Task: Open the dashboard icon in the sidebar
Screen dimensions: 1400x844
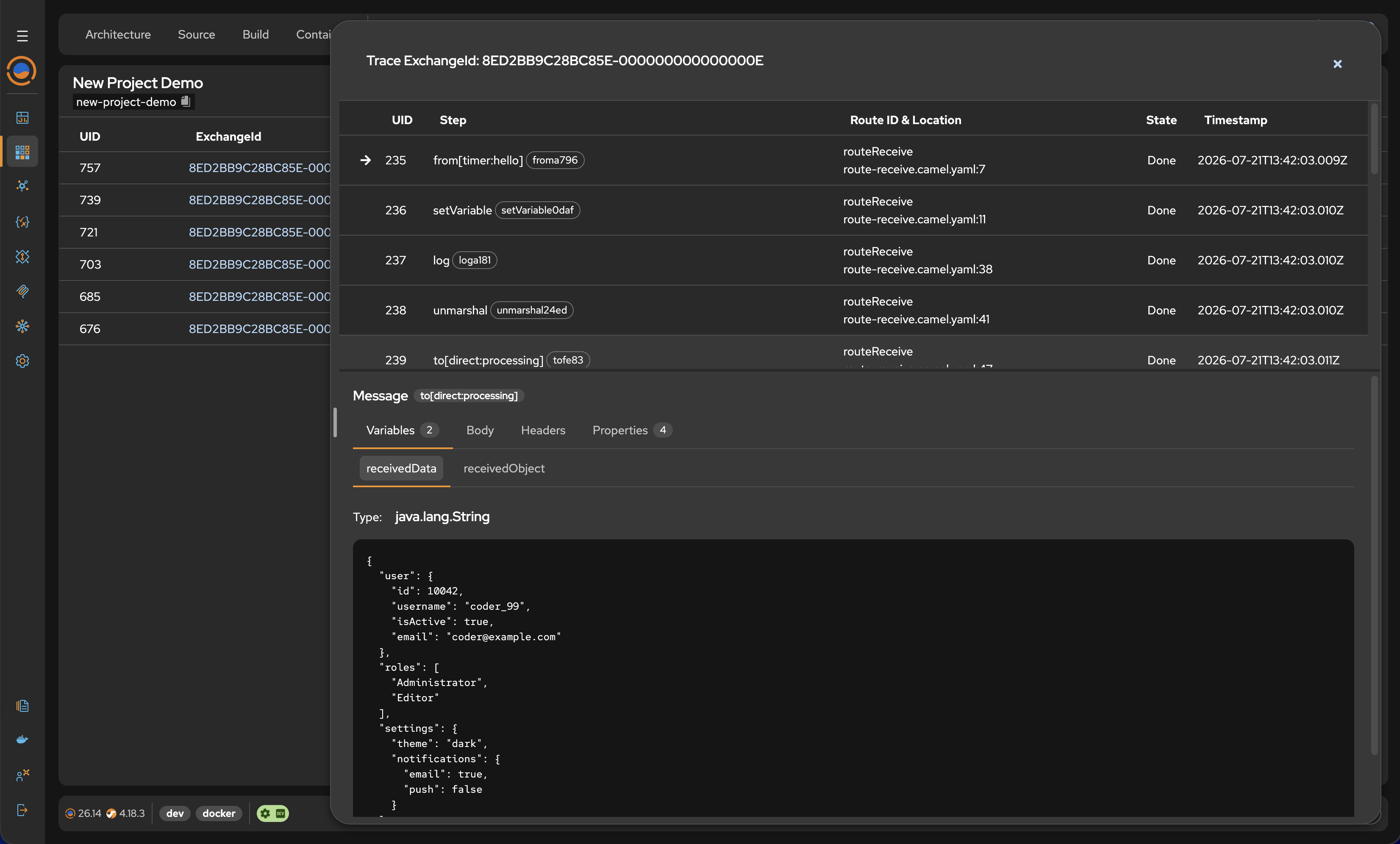Action: pyautogui.click(x=22, y=117)
